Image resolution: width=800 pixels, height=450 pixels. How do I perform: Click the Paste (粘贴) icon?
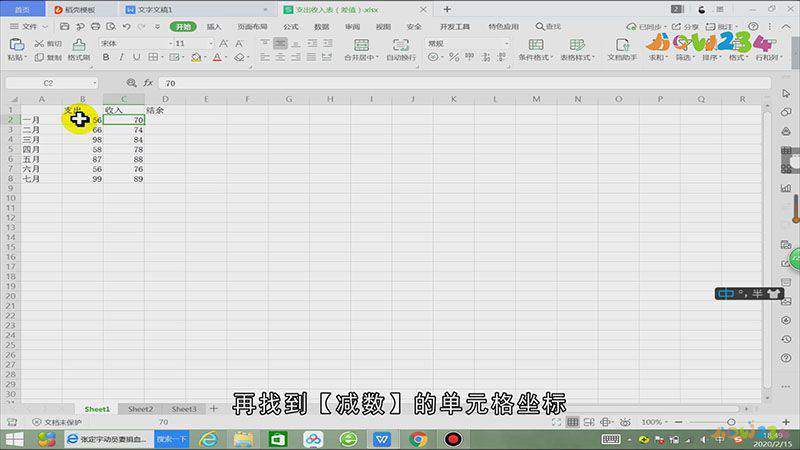(x=16, y=44)
